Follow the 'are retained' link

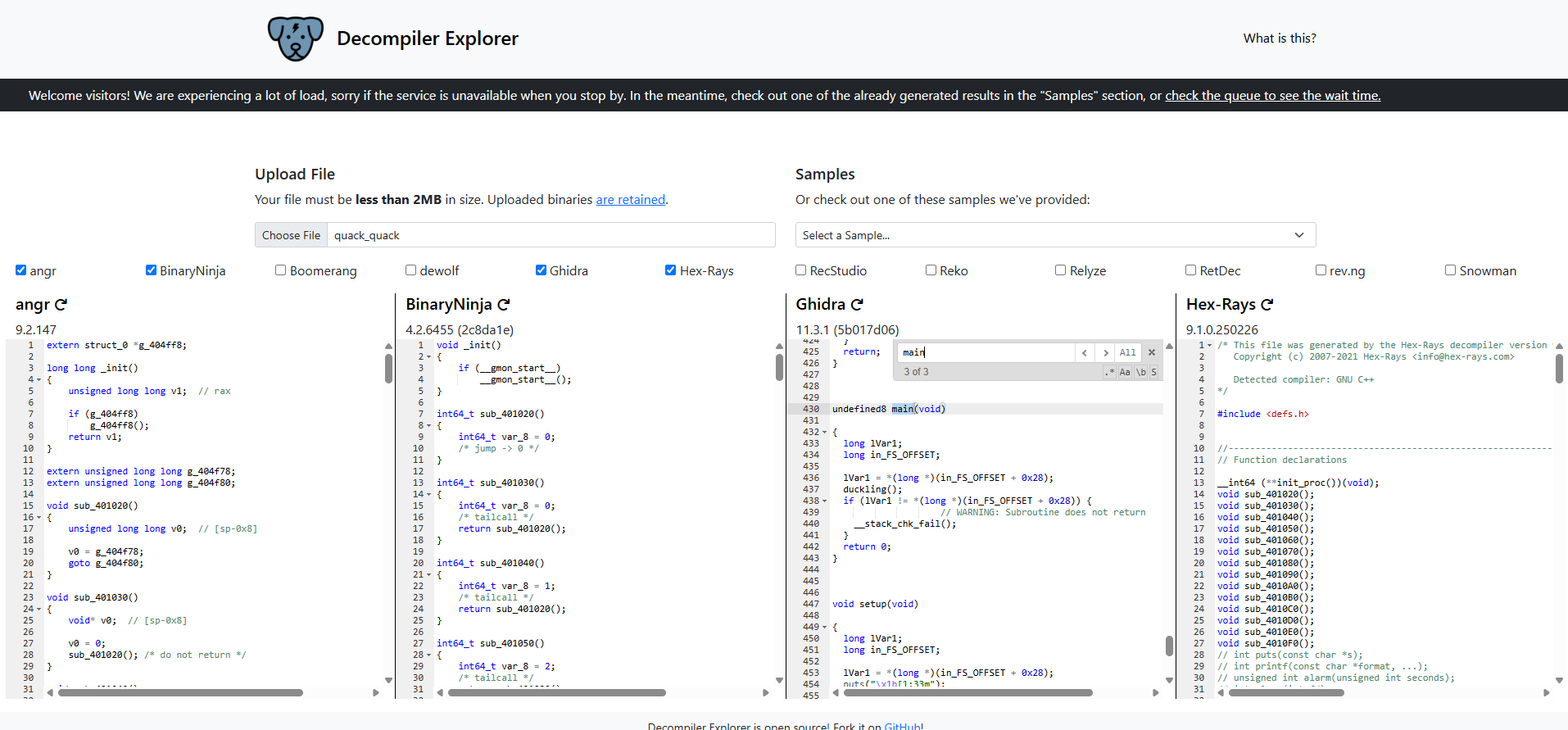pyautogui.click(x=630, y=200)
